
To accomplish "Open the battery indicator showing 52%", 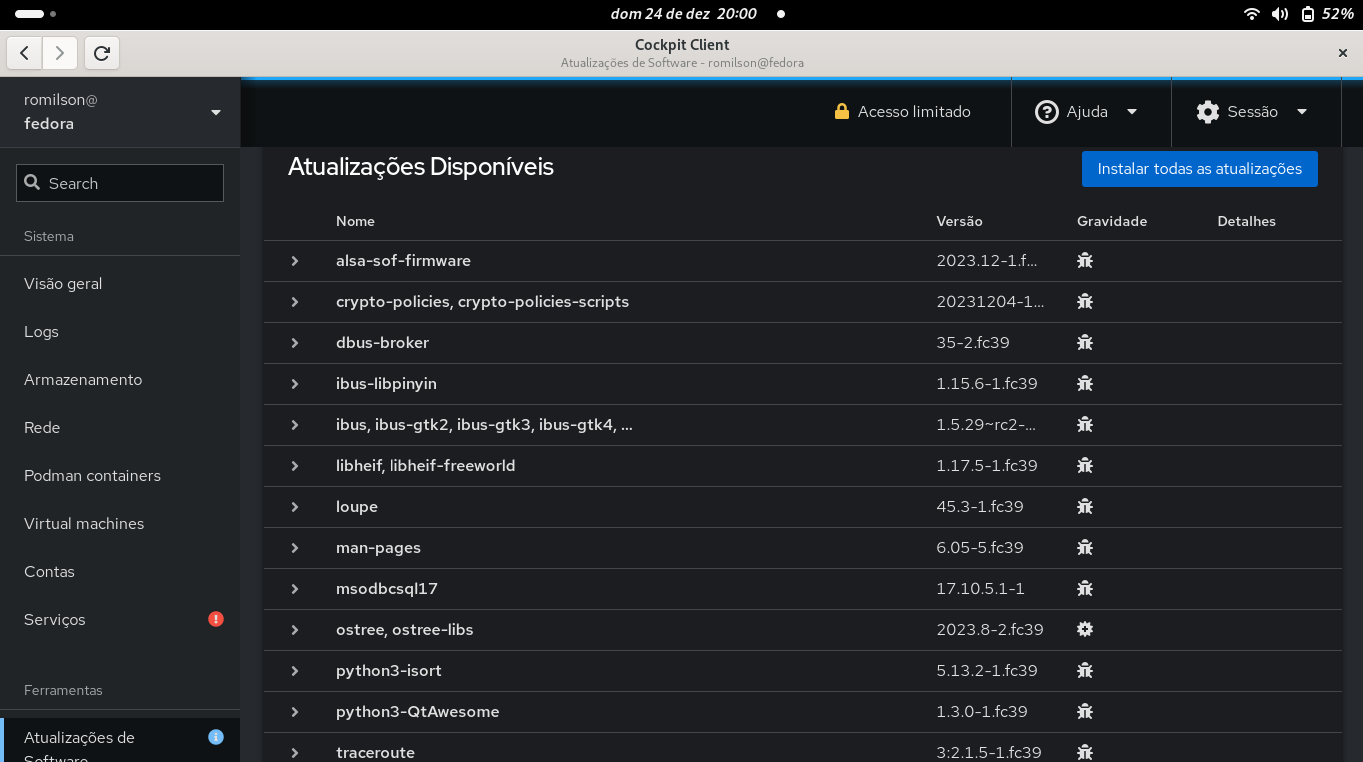I will click(1327, 14).
